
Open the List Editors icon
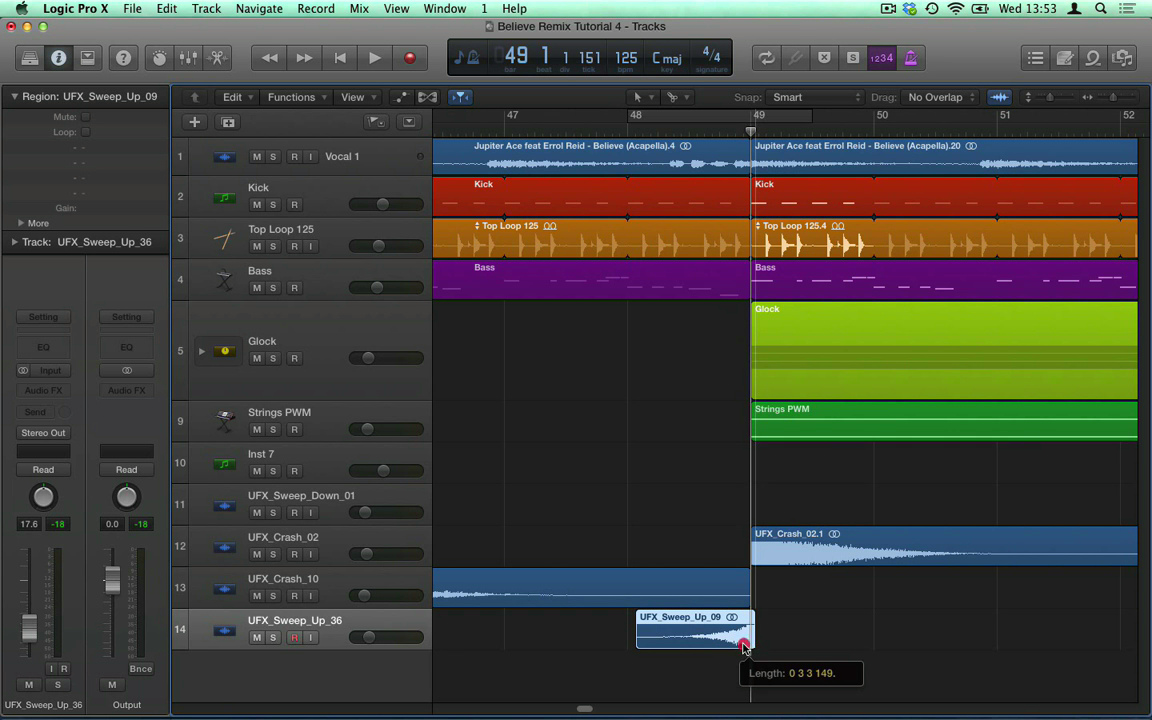point(1035,58)
